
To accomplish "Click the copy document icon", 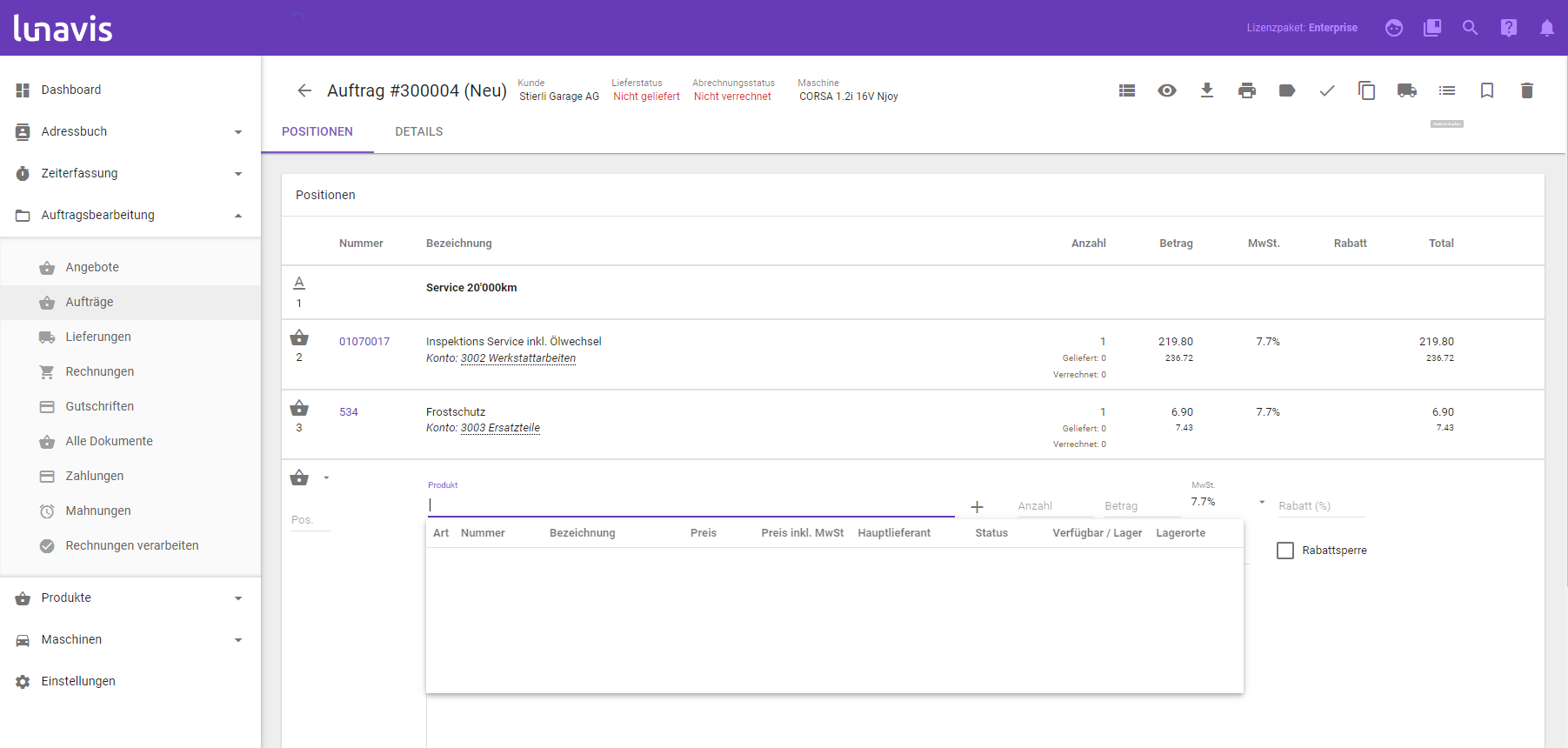I will (1366, 90).
